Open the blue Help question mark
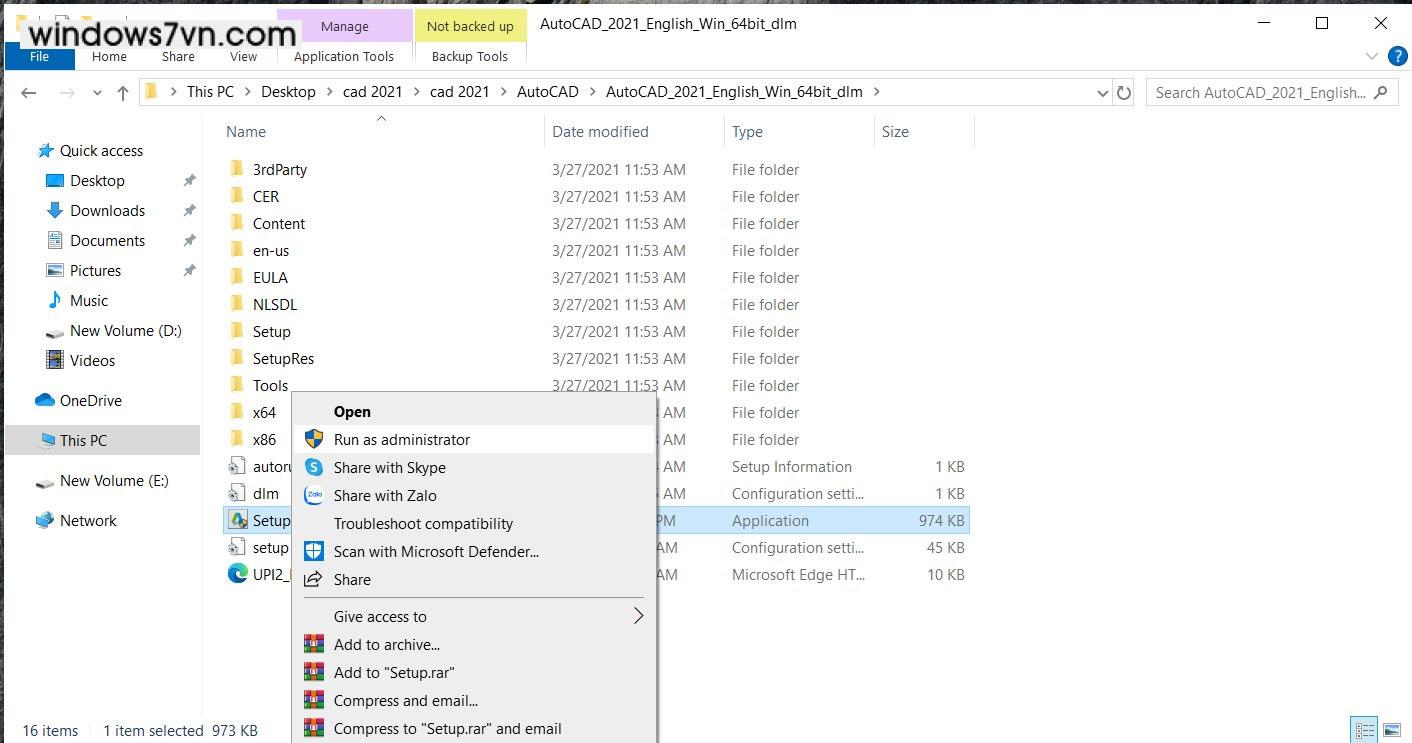 click(1397, 56)
